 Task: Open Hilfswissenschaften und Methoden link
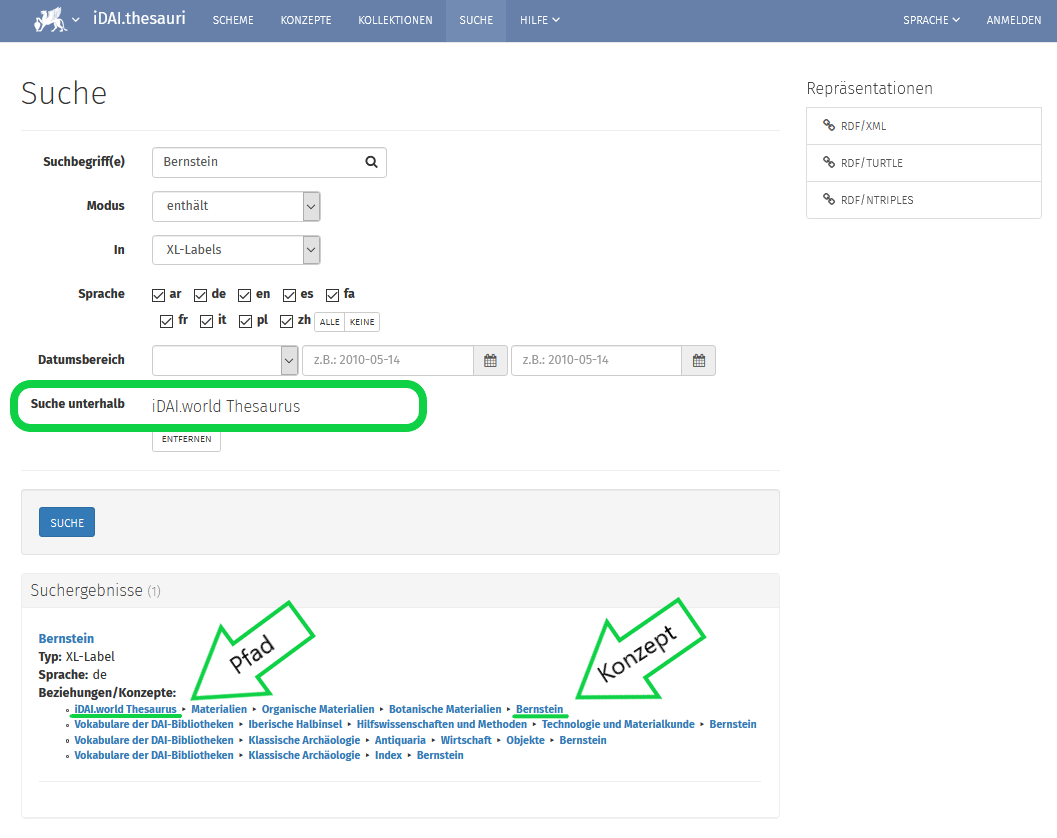(x=442, y=724)
